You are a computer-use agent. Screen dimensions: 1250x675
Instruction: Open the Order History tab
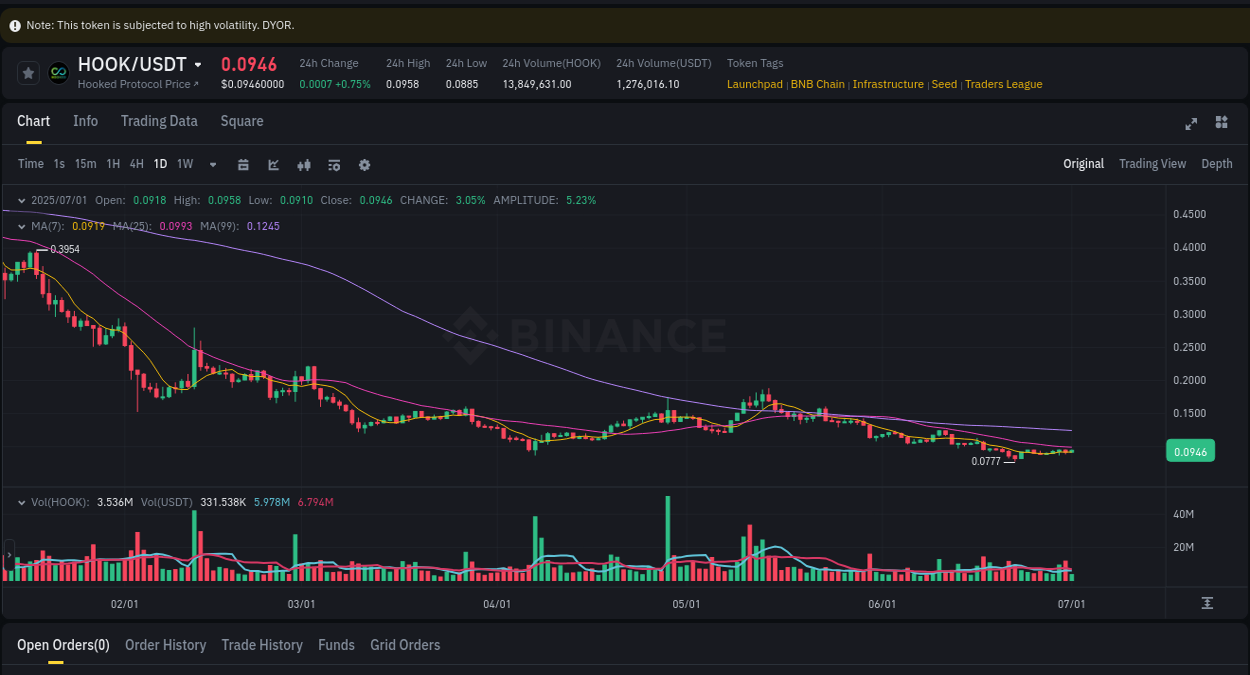pyautogui.click(x=165, y=645)
